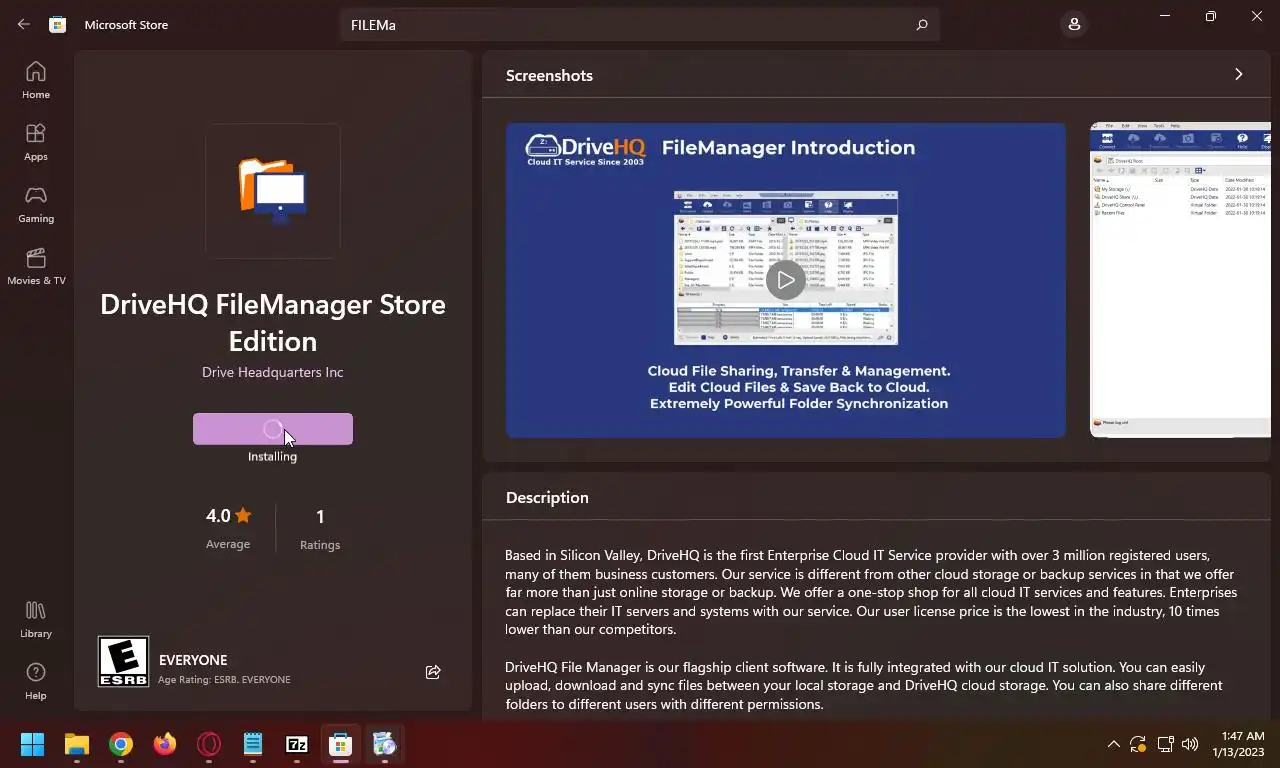The width and height of the screenshot is (1280, 768).
Task: Open publisher Drive Headquarters Inc link
Action: click(x=273, y=372)
